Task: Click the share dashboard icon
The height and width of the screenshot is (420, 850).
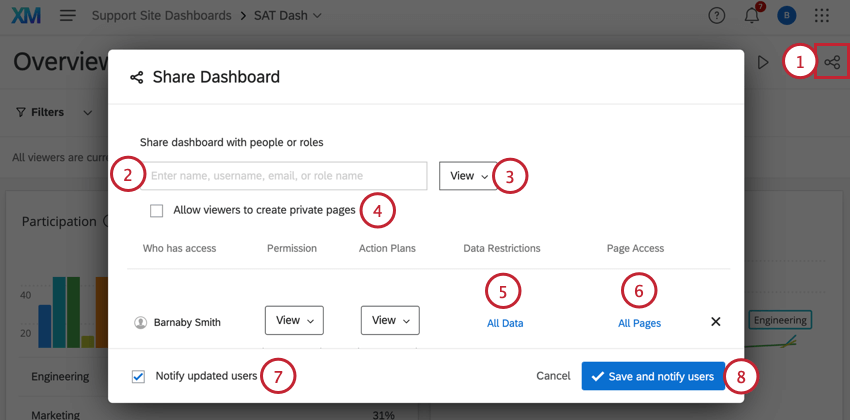Action: pyautogui.click(x=832, y=62)
